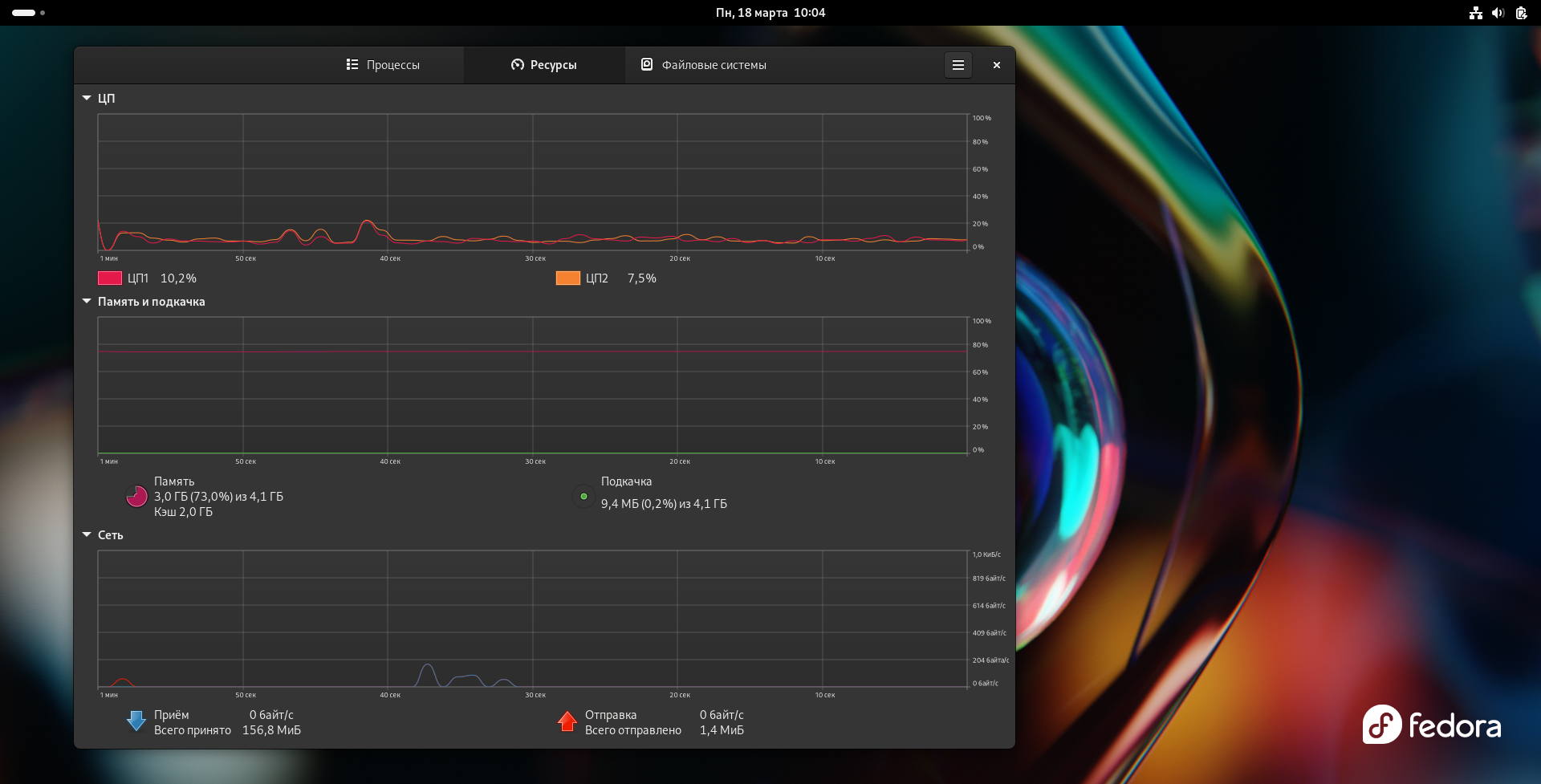
Task: Collapse the Память и подкачка section
Action: point(87,302)
